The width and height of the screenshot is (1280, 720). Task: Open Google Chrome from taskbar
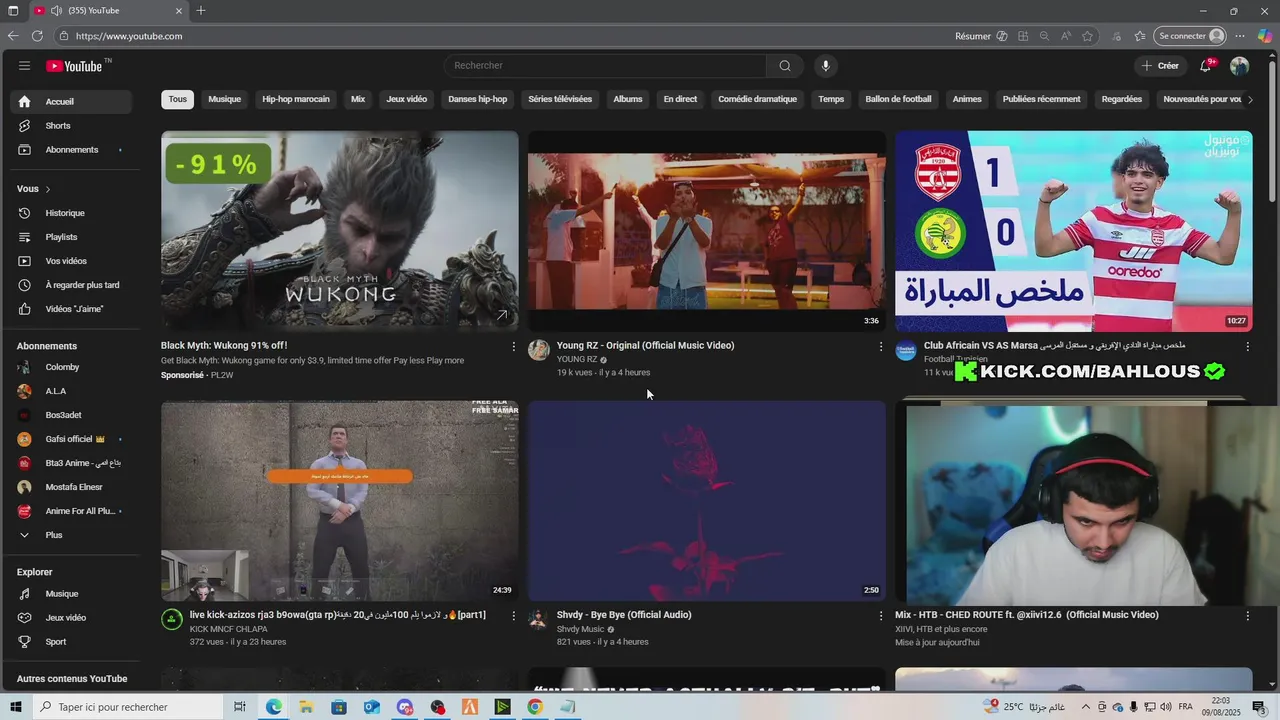tap(535, 707)
